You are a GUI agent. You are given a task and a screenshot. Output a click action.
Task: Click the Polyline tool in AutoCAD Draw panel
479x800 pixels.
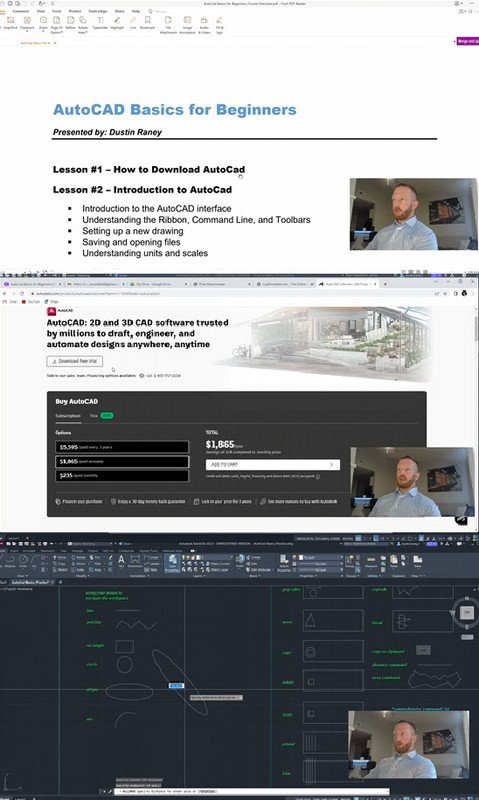pos(10,560)
